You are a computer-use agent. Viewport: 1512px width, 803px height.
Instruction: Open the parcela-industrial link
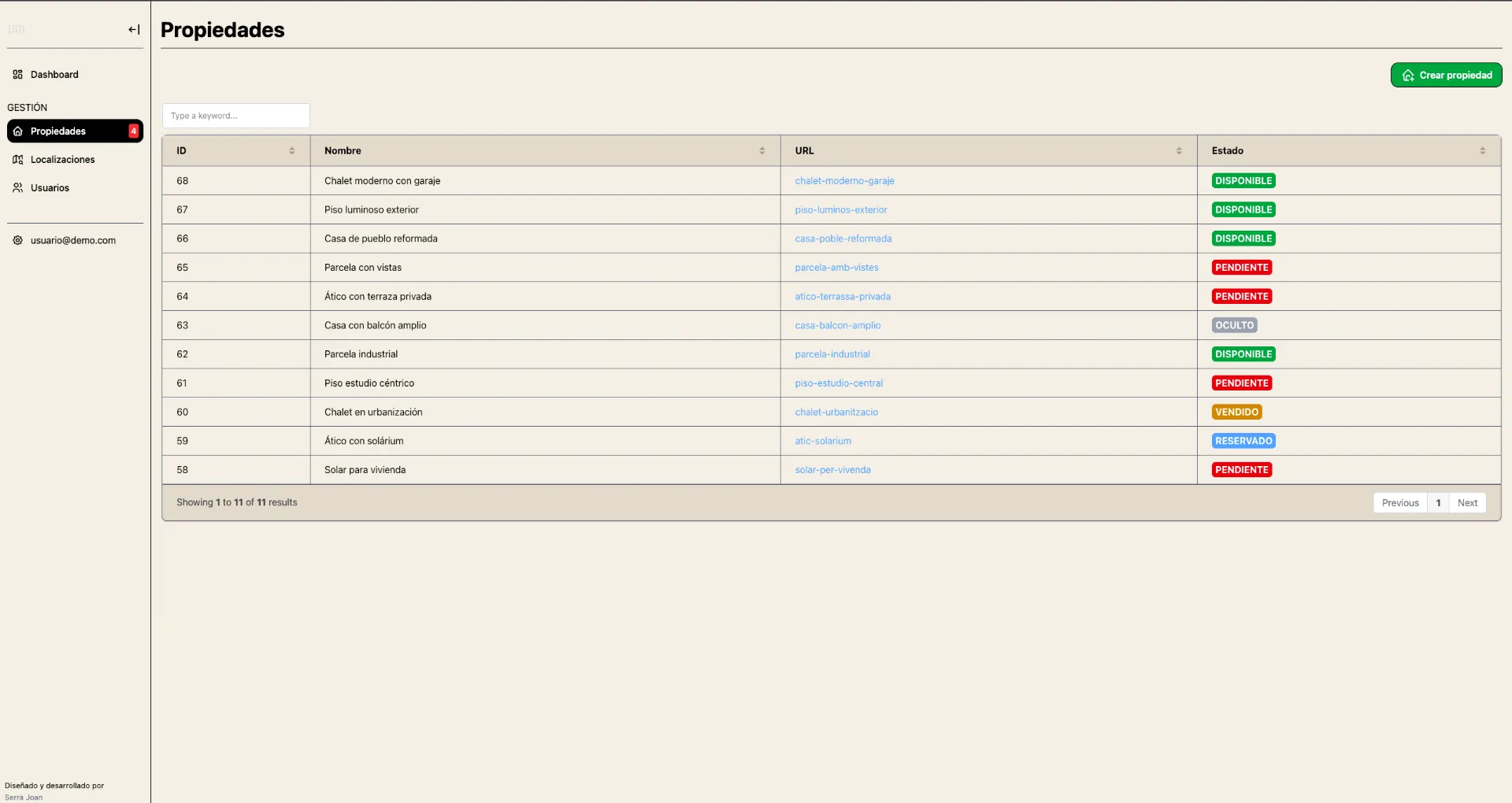click(832, 353)
